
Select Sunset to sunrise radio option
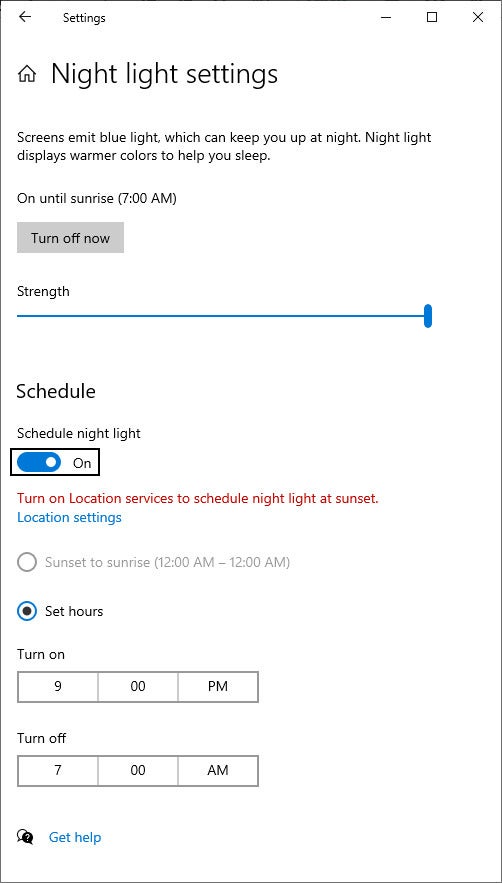click(26, 562)
